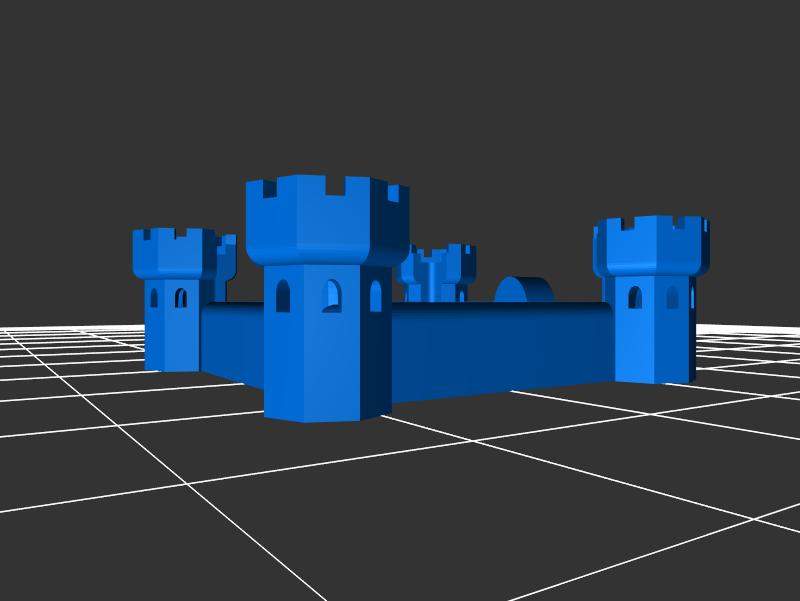800x601 pixels.
Task: Click the left tower's right arched window
Action: click(x=181, y=297)
